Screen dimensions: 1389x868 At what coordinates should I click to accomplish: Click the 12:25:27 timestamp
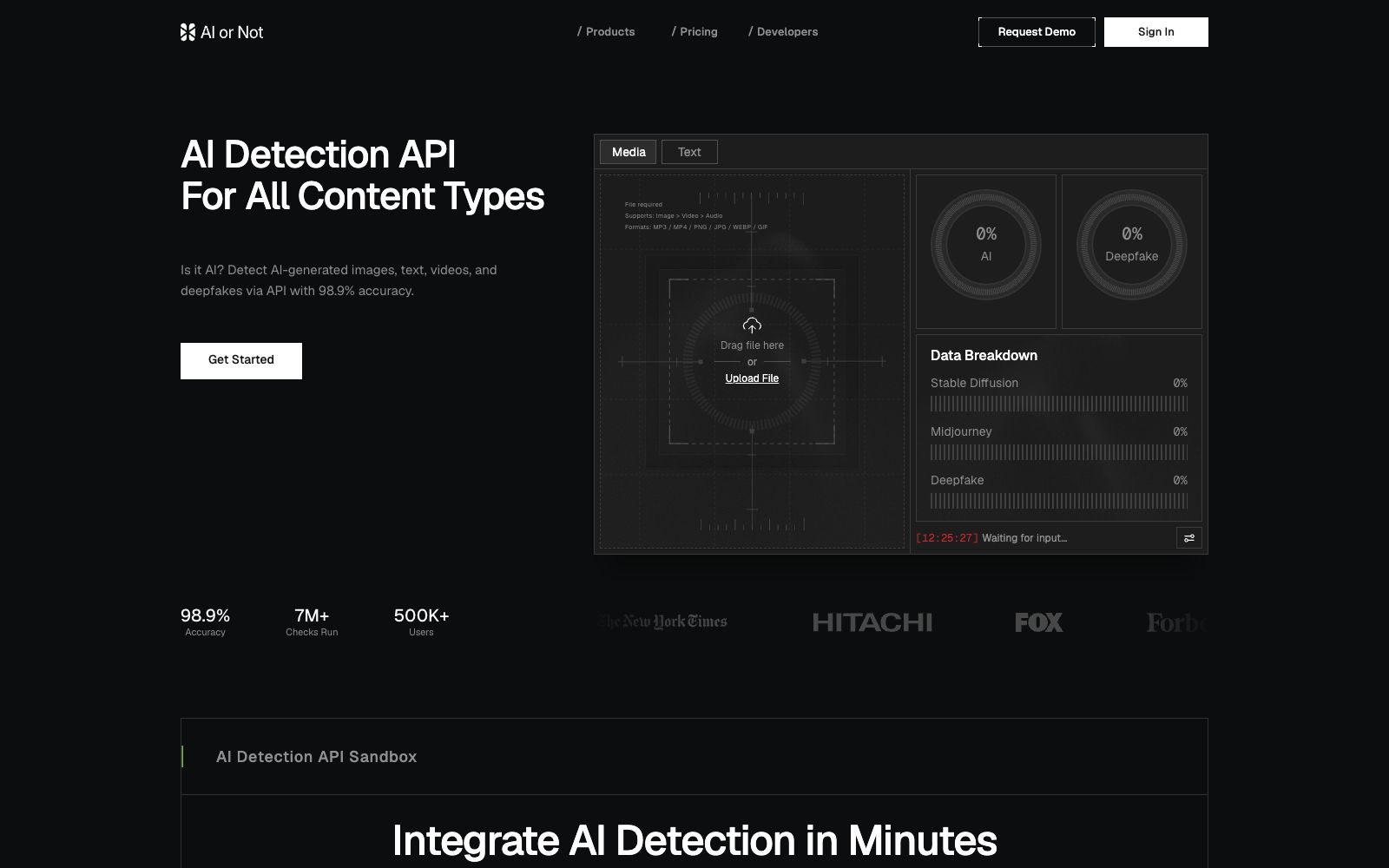(947, 538)
